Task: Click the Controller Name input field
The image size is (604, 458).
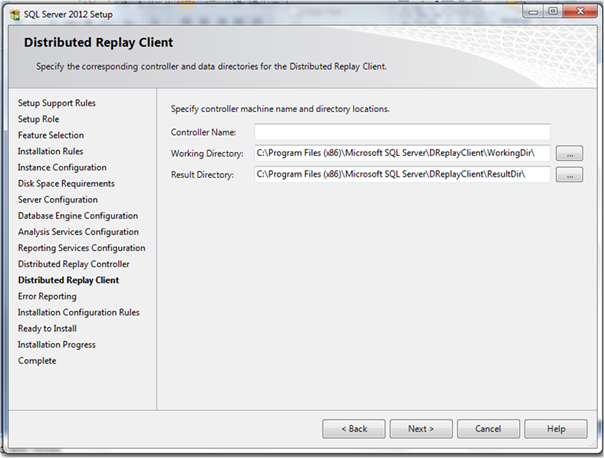Action: coord(402,132)
